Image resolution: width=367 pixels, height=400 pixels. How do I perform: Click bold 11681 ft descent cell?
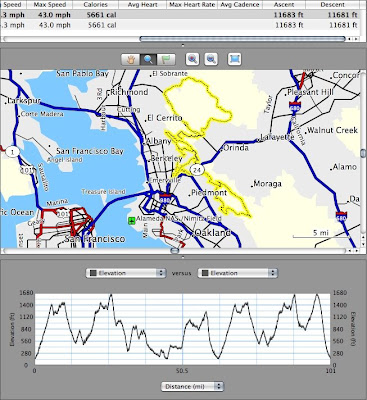pyautogui.click(x=342, y=15)
